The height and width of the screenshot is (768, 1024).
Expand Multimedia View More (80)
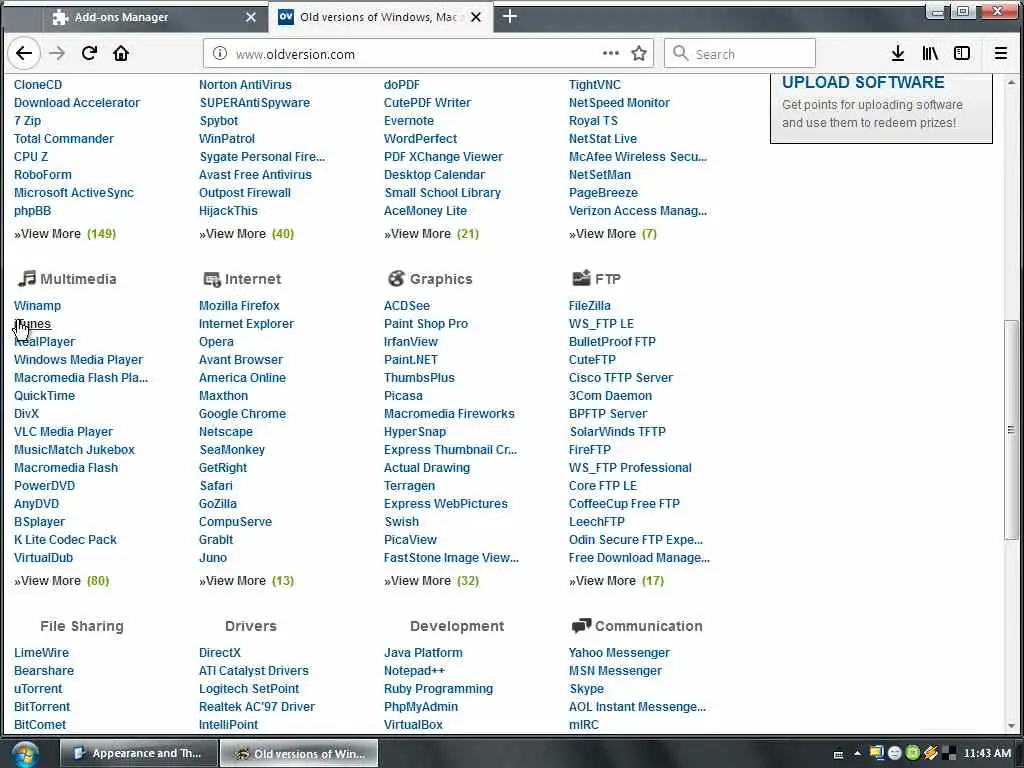tap(61, 581)
